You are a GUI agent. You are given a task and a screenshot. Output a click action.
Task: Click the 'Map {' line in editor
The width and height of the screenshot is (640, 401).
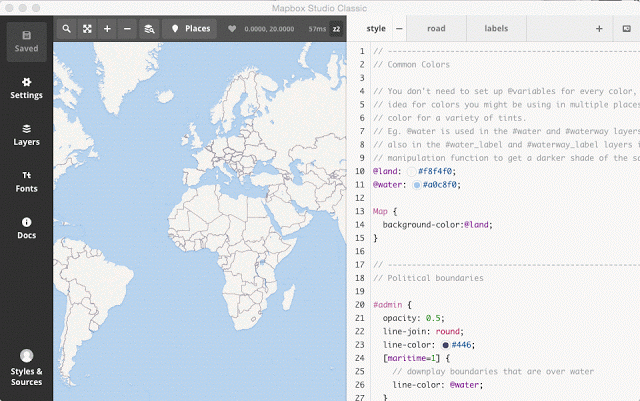[385, 211]
